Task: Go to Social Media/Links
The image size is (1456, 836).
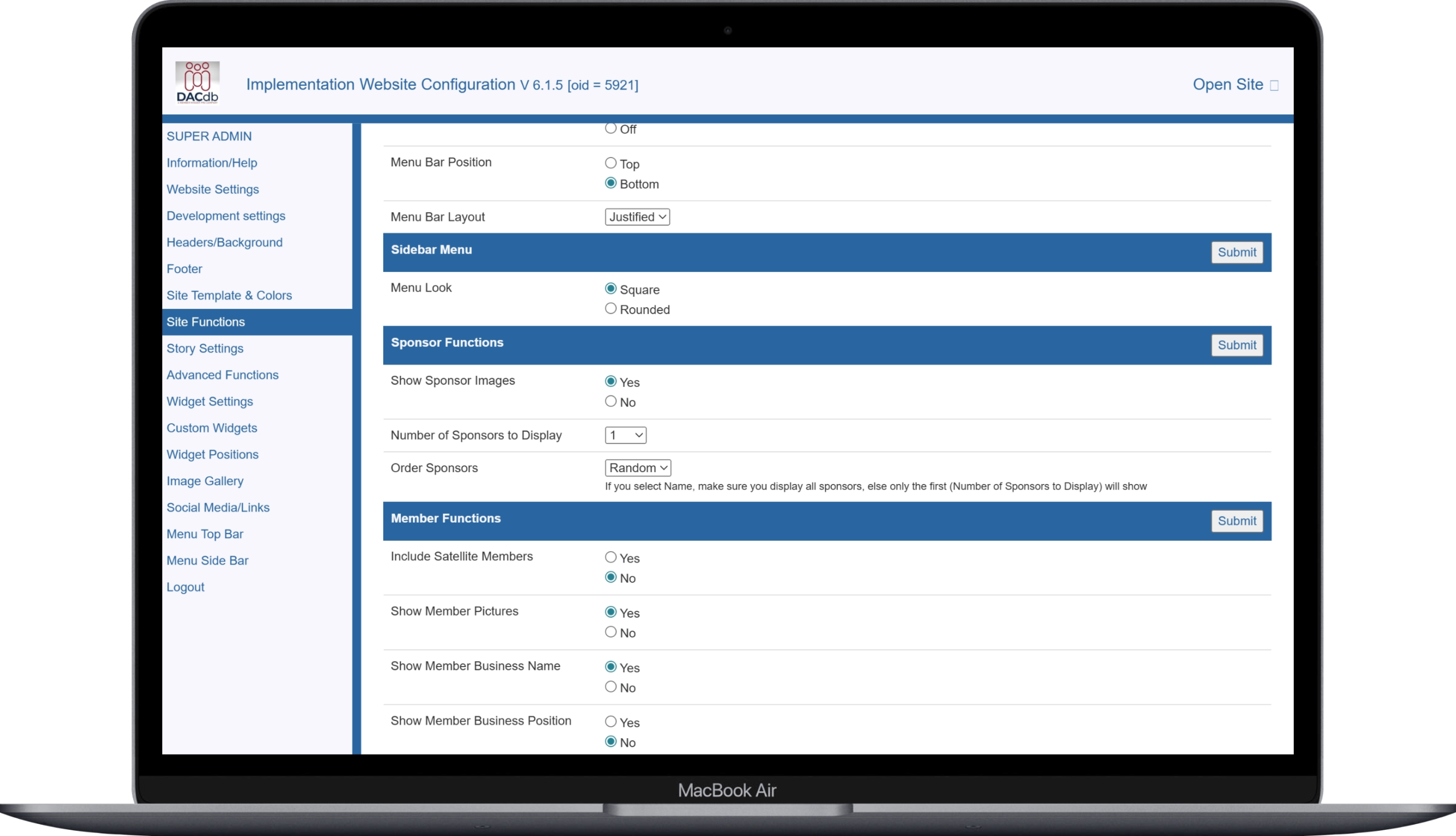Action: click(x=218, y=507)
